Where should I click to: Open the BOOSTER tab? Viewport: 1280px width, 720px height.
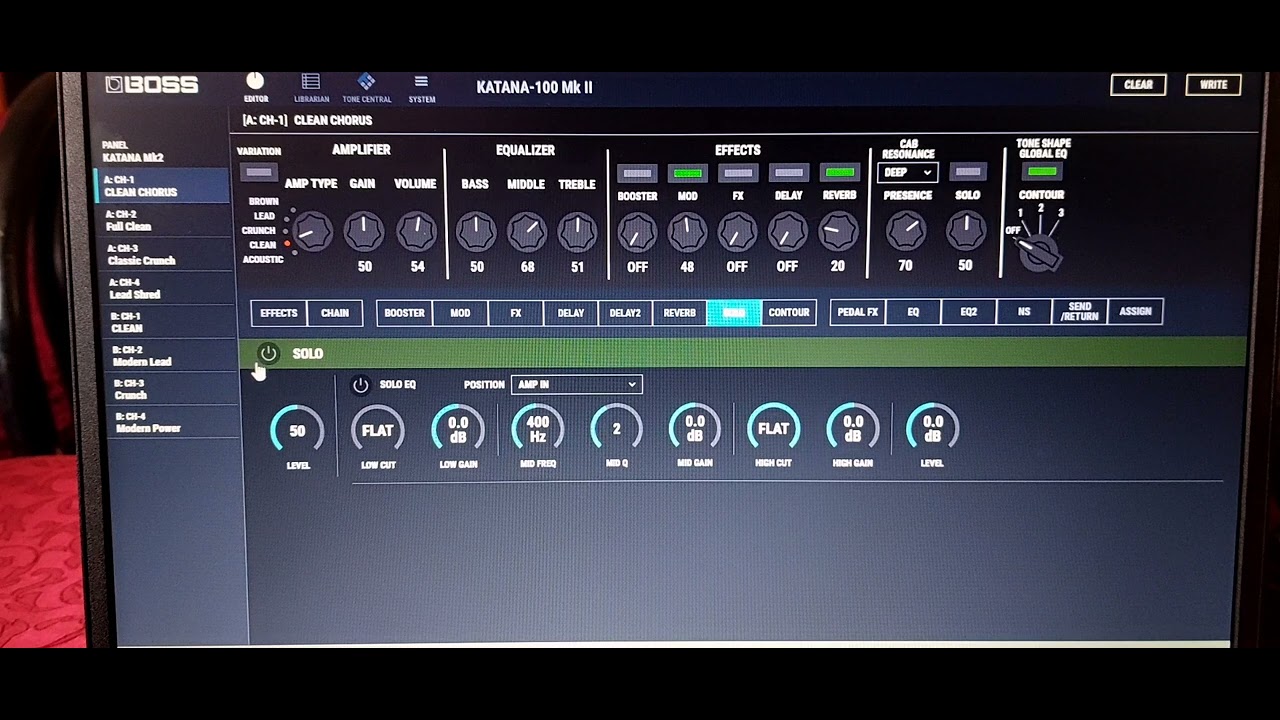tap(405, 313)
